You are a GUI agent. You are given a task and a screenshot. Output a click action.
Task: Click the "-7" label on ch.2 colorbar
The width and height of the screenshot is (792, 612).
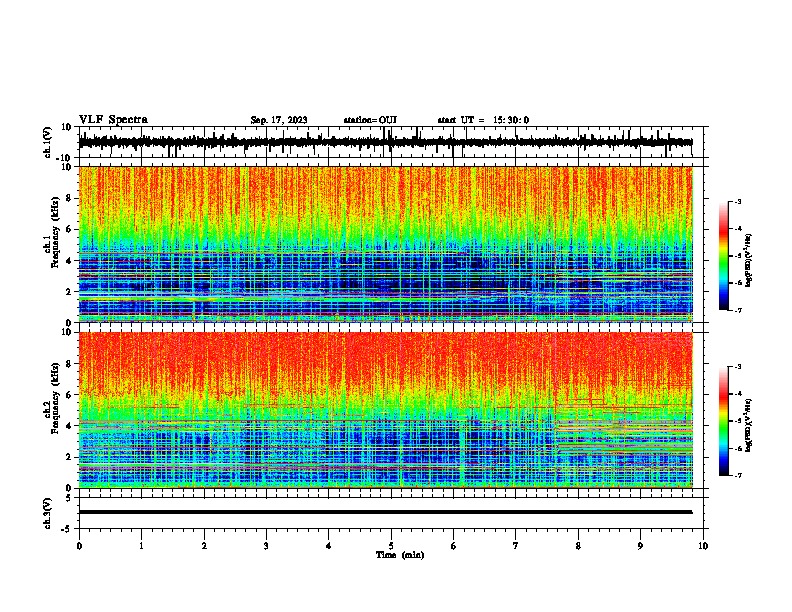pos(737,476)
